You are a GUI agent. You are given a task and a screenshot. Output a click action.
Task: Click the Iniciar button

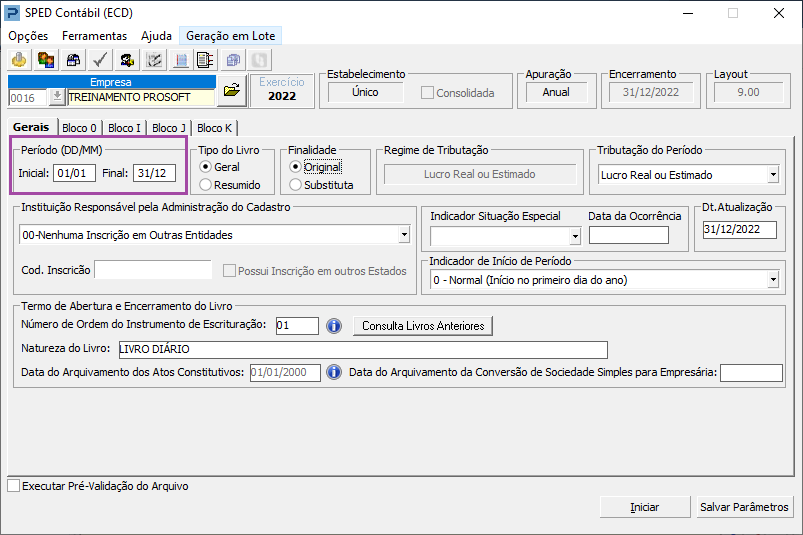(644, 507)
